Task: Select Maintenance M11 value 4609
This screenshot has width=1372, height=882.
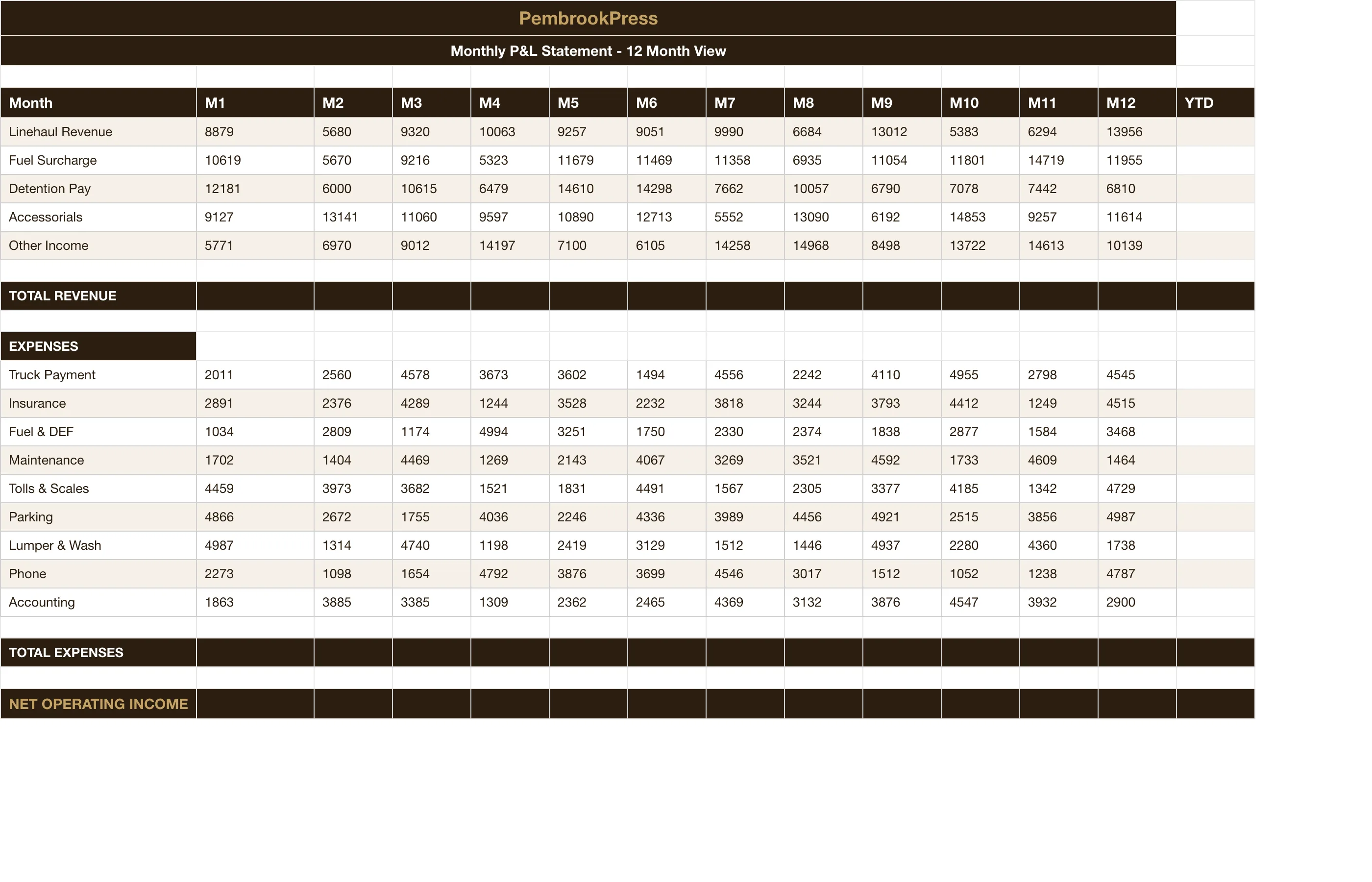Action: (x=1058, y=460)
